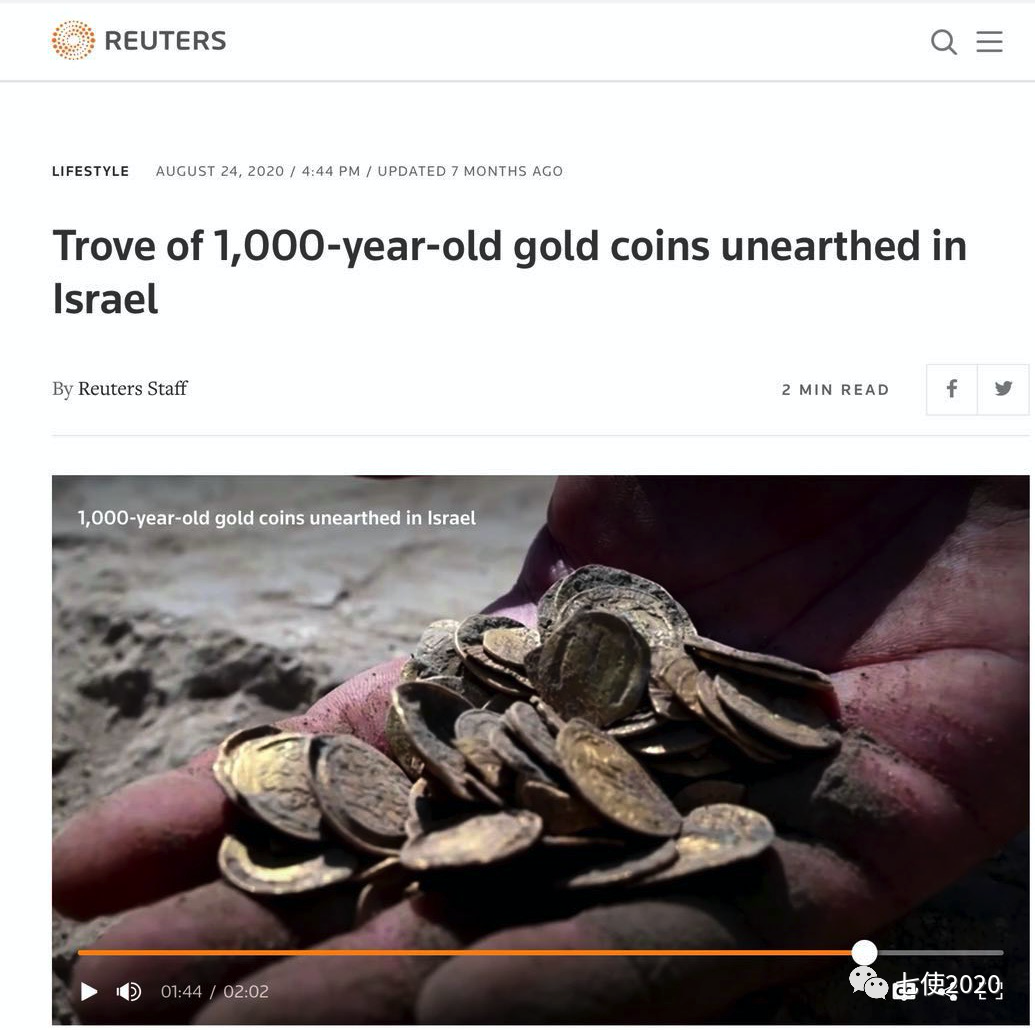Click the 01:44 elapsed time display
Screen dimensions: 1035x1030
[x=181, y=992]
